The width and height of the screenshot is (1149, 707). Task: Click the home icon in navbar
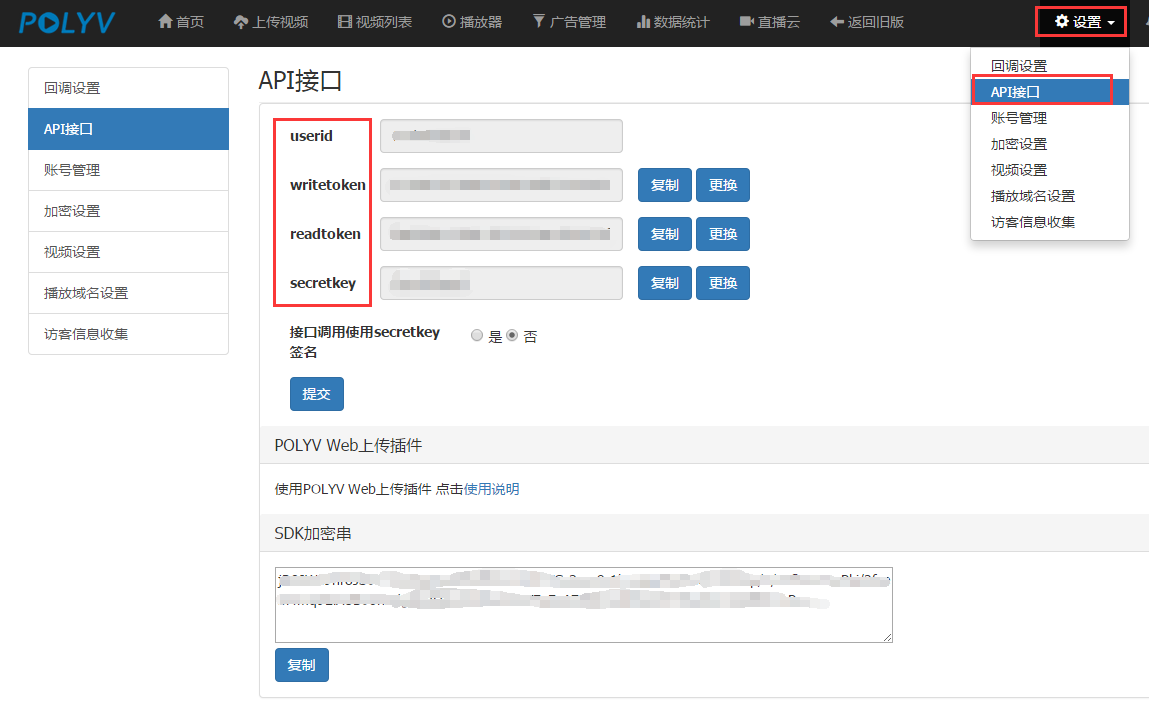point(166,22)
